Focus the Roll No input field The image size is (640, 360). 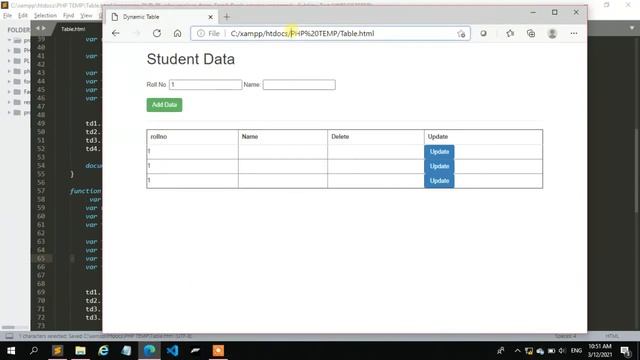click(x=205, y=84)
